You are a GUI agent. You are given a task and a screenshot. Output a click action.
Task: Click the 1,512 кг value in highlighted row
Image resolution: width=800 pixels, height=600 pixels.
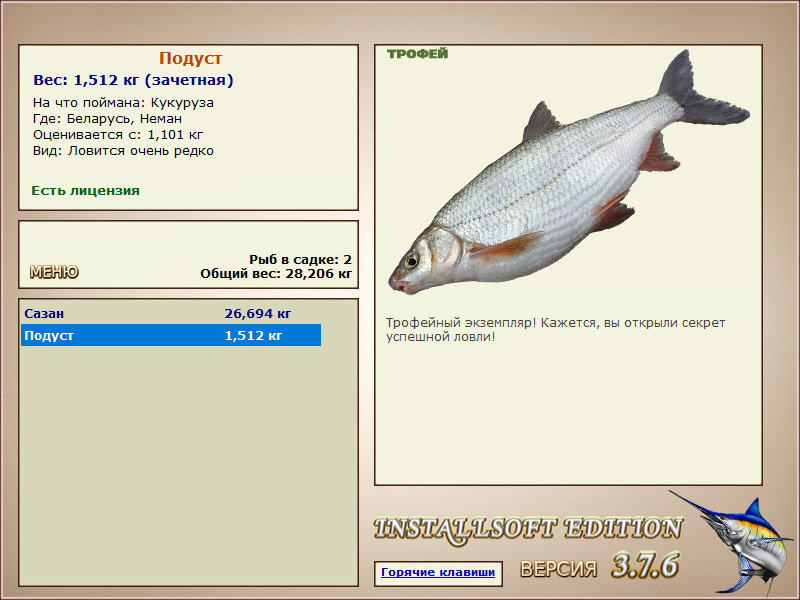click(x=253, y=335)
